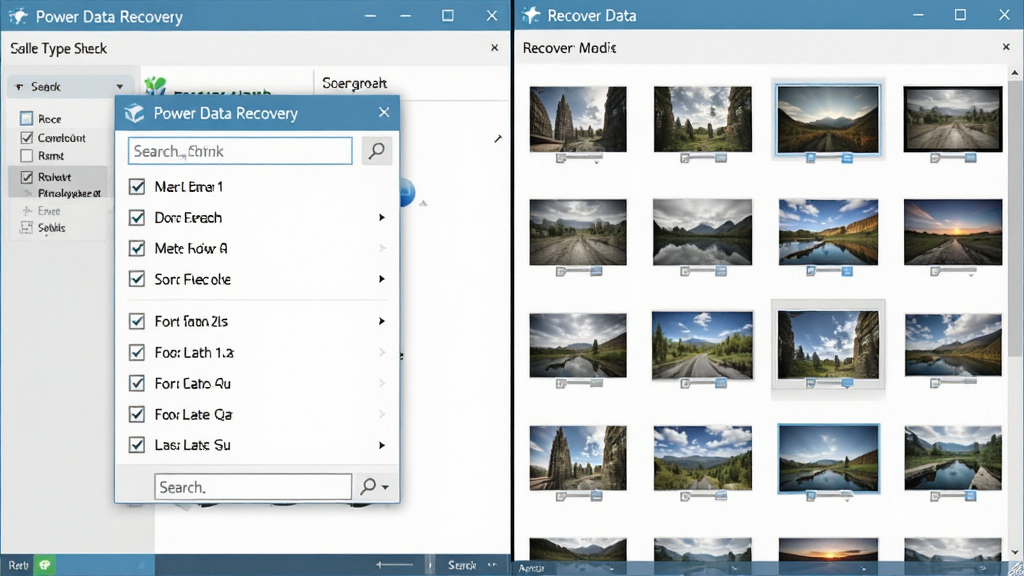Click Aerctar in Recover Data status bar
This screenshot has height=576, width=1024.
(531, 569)
